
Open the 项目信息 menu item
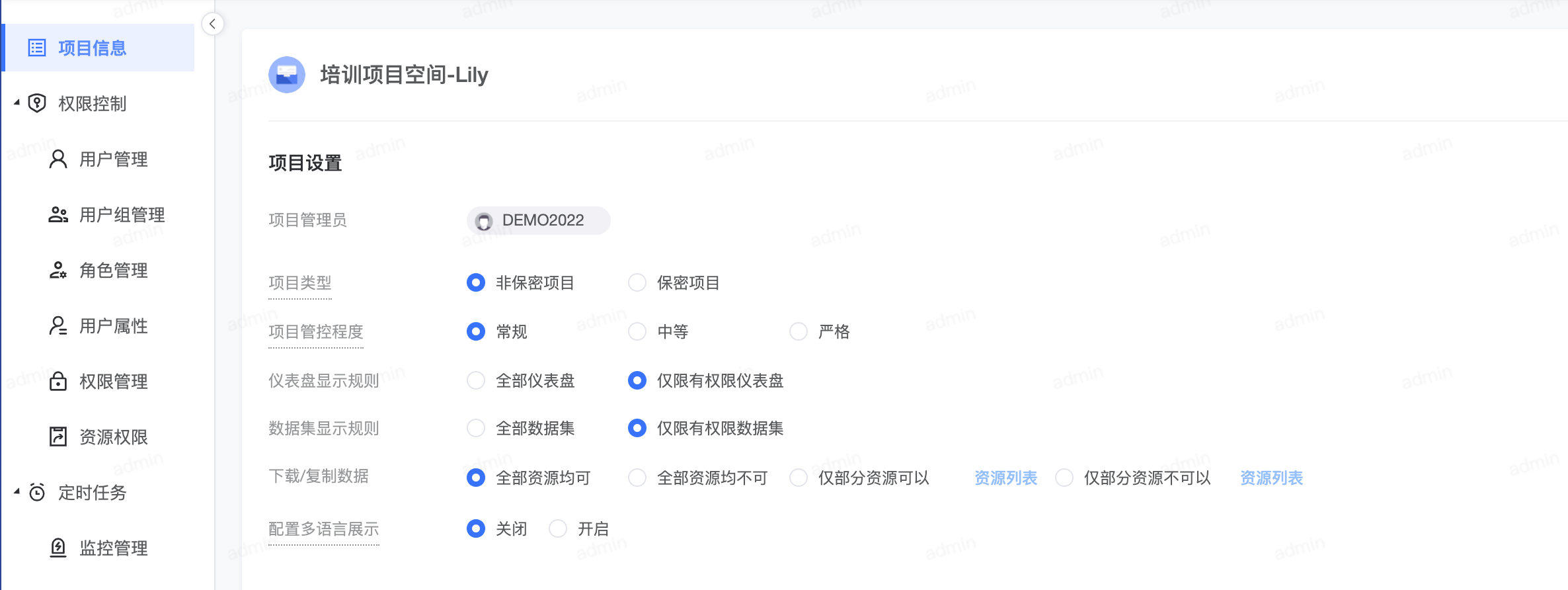(93, 48)
